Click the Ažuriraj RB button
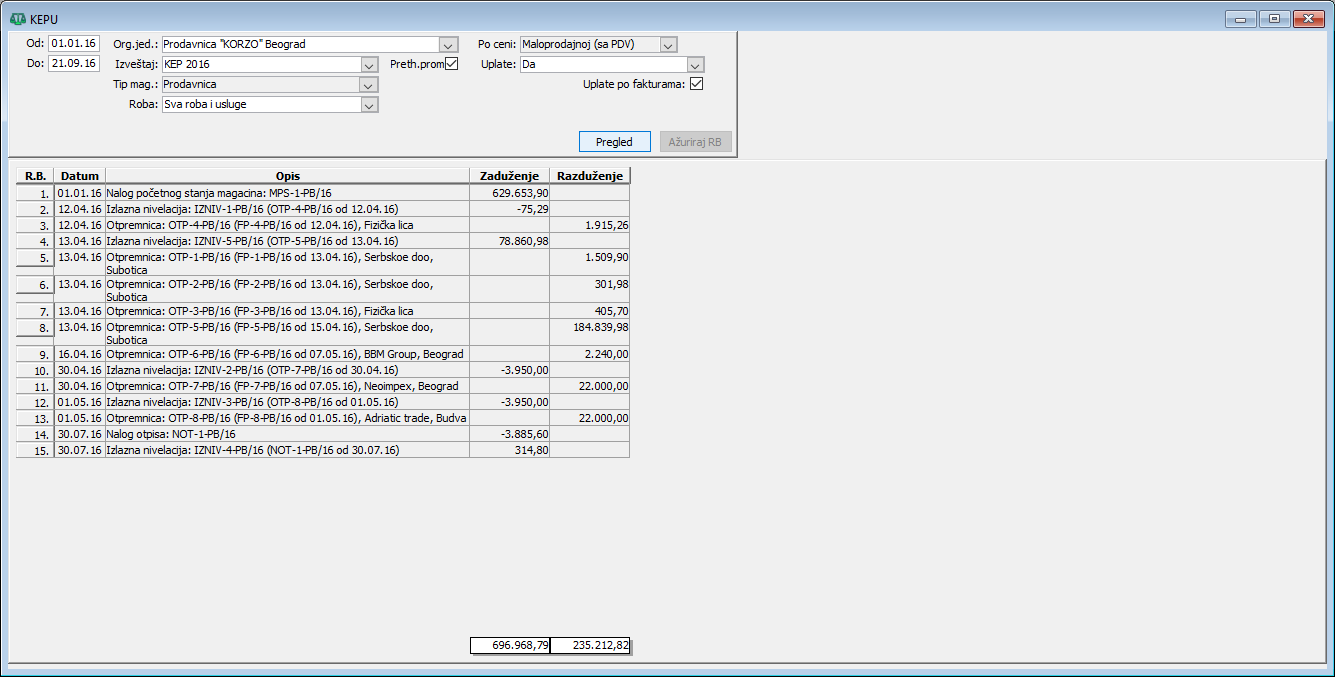 695,142
